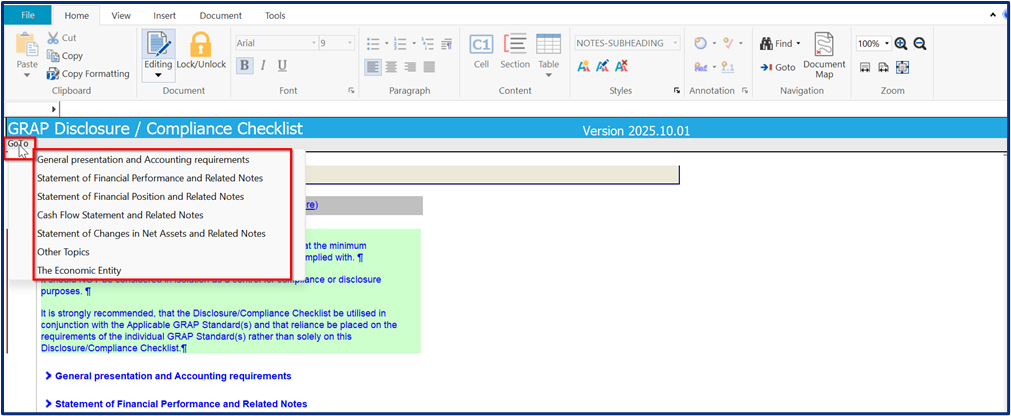Viewport: 1011px width, 416px height.
Task: Align paragraph text to center
Action: click(x=392, y=67)
